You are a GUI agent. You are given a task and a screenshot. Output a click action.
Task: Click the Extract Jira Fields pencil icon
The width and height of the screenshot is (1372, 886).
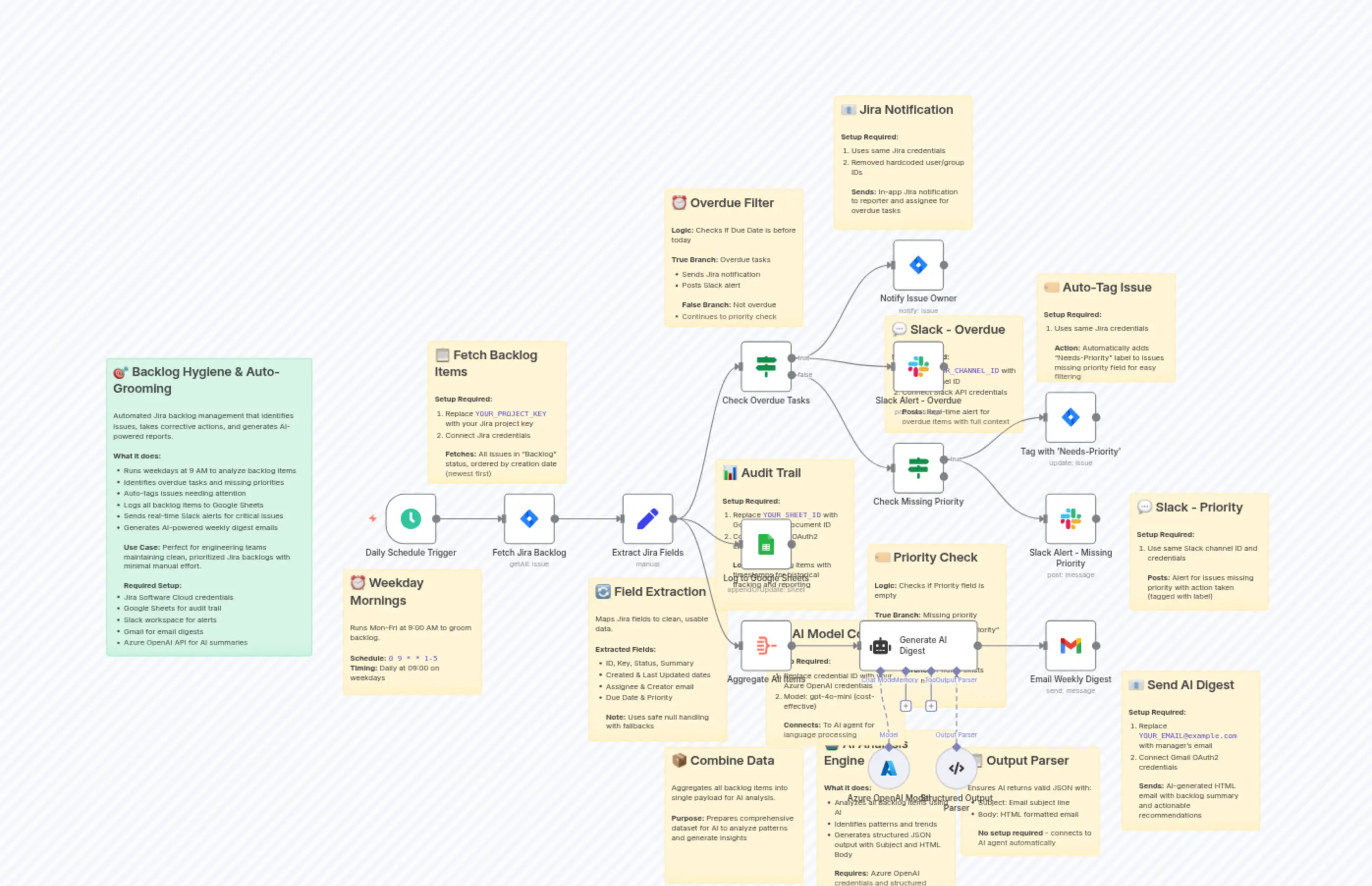pyautogui.click(x=647, y=518)
